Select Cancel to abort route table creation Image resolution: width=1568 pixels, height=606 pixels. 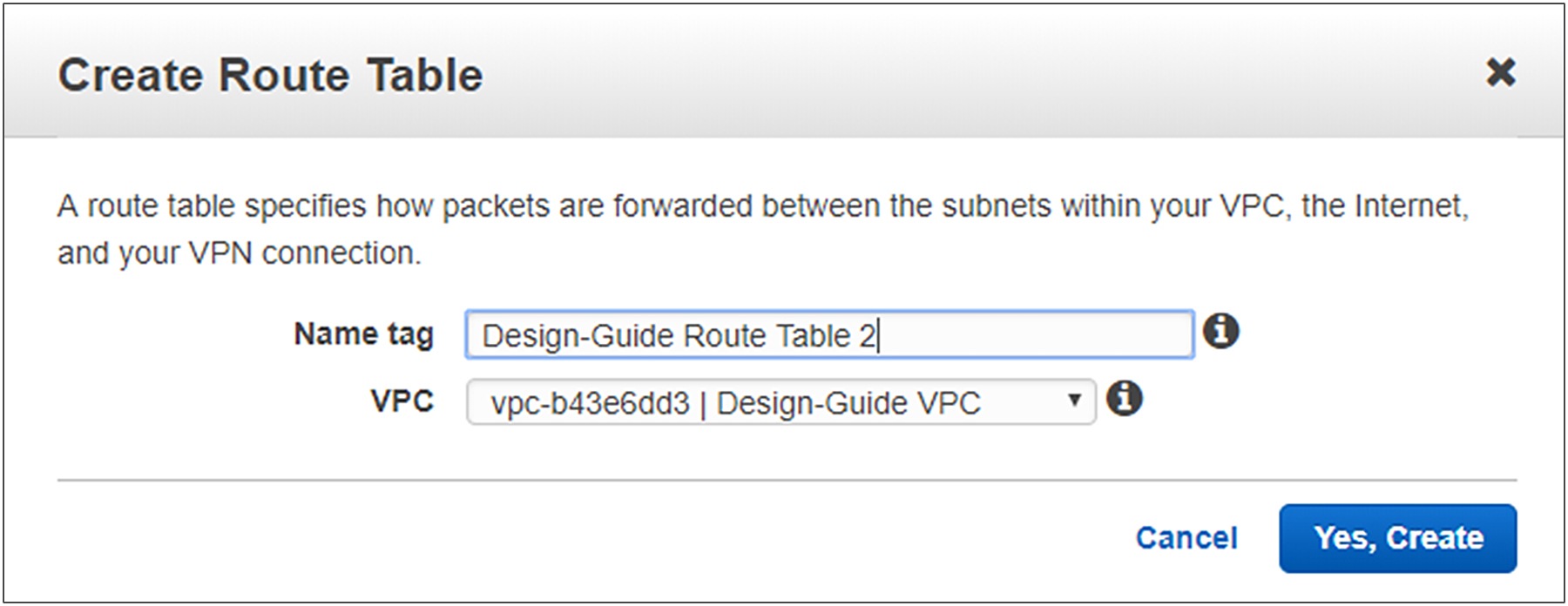pos(1186,537)
